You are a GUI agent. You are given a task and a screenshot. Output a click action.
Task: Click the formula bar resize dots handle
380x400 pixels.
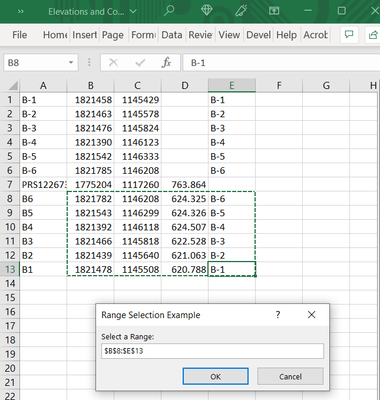(89, 62)
